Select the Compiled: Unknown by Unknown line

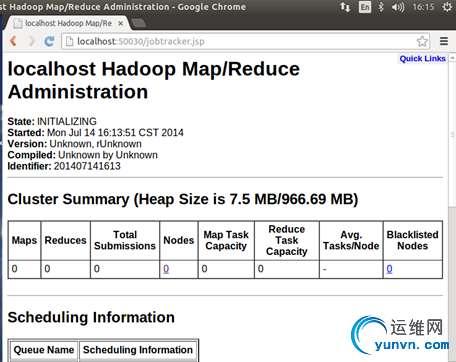point(82,155)
